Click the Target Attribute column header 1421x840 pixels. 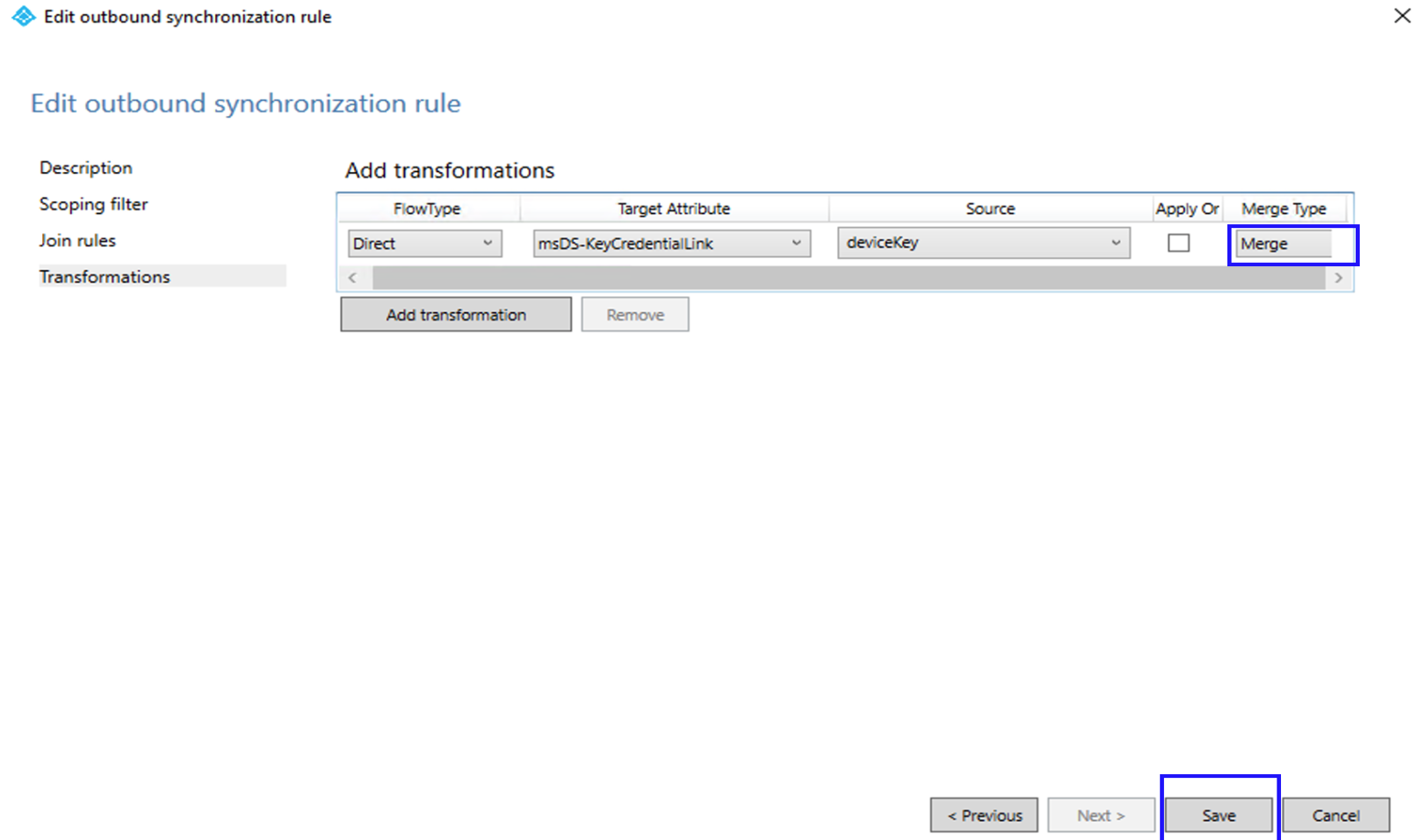(x=674, y=209)
